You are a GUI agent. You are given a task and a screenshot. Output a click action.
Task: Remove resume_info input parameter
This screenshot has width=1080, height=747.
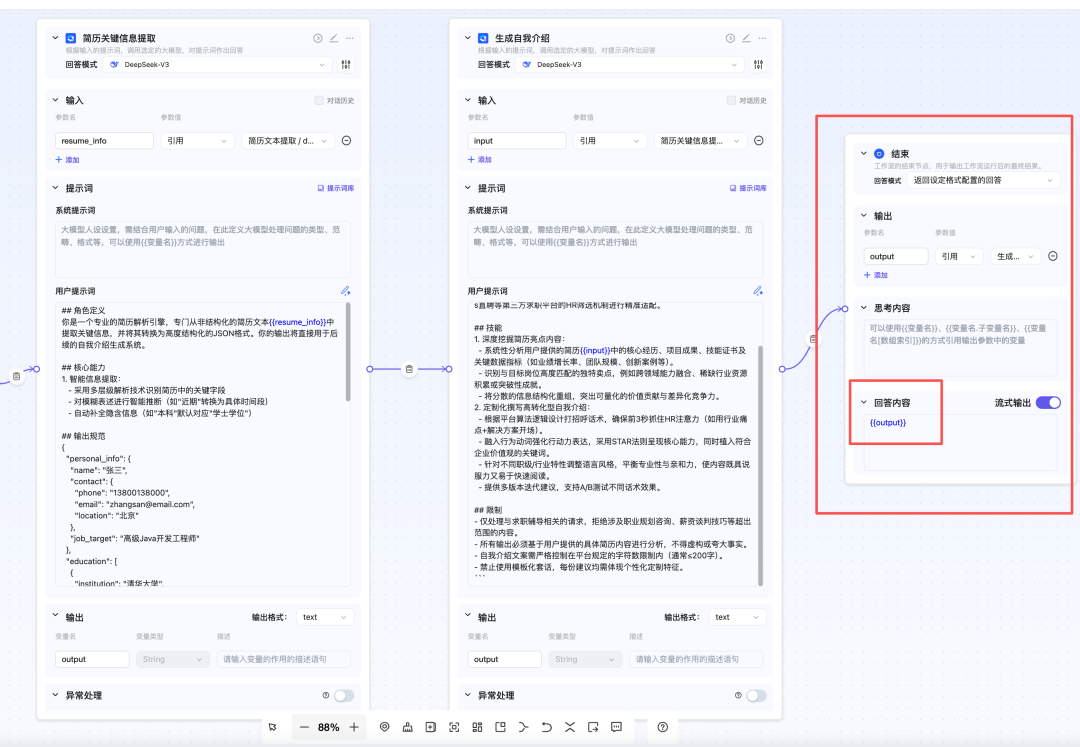pyautogui.click(x=346, y=140)
